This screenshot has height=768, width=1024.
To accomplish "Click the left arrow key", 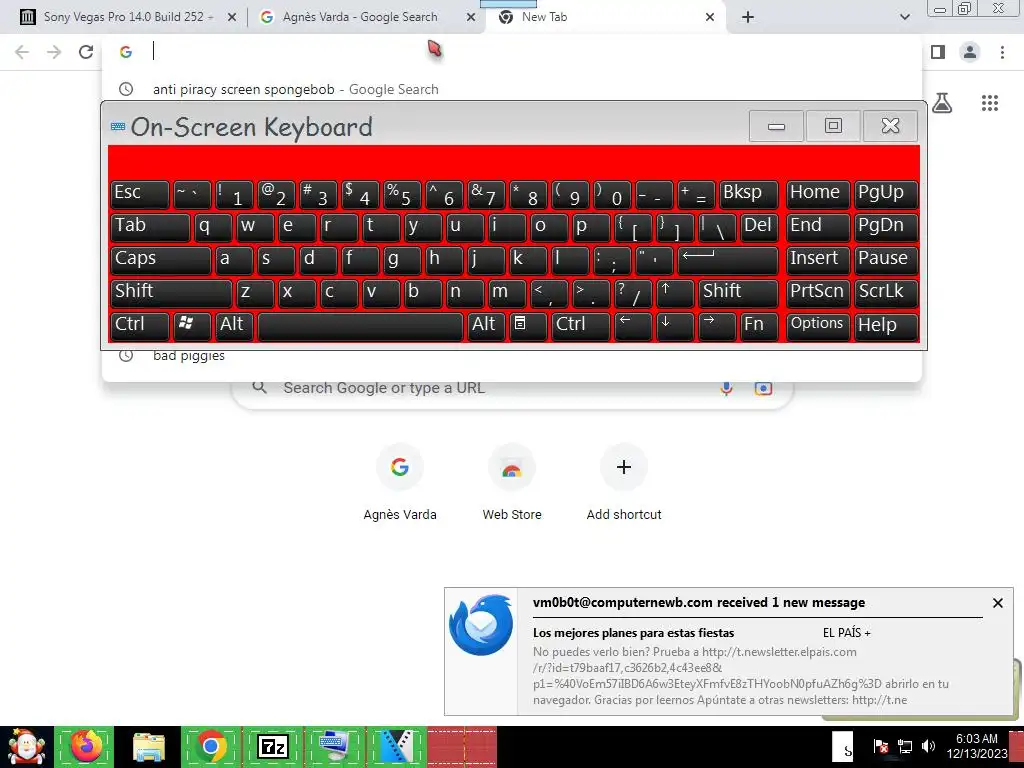I will click(633, 327).
